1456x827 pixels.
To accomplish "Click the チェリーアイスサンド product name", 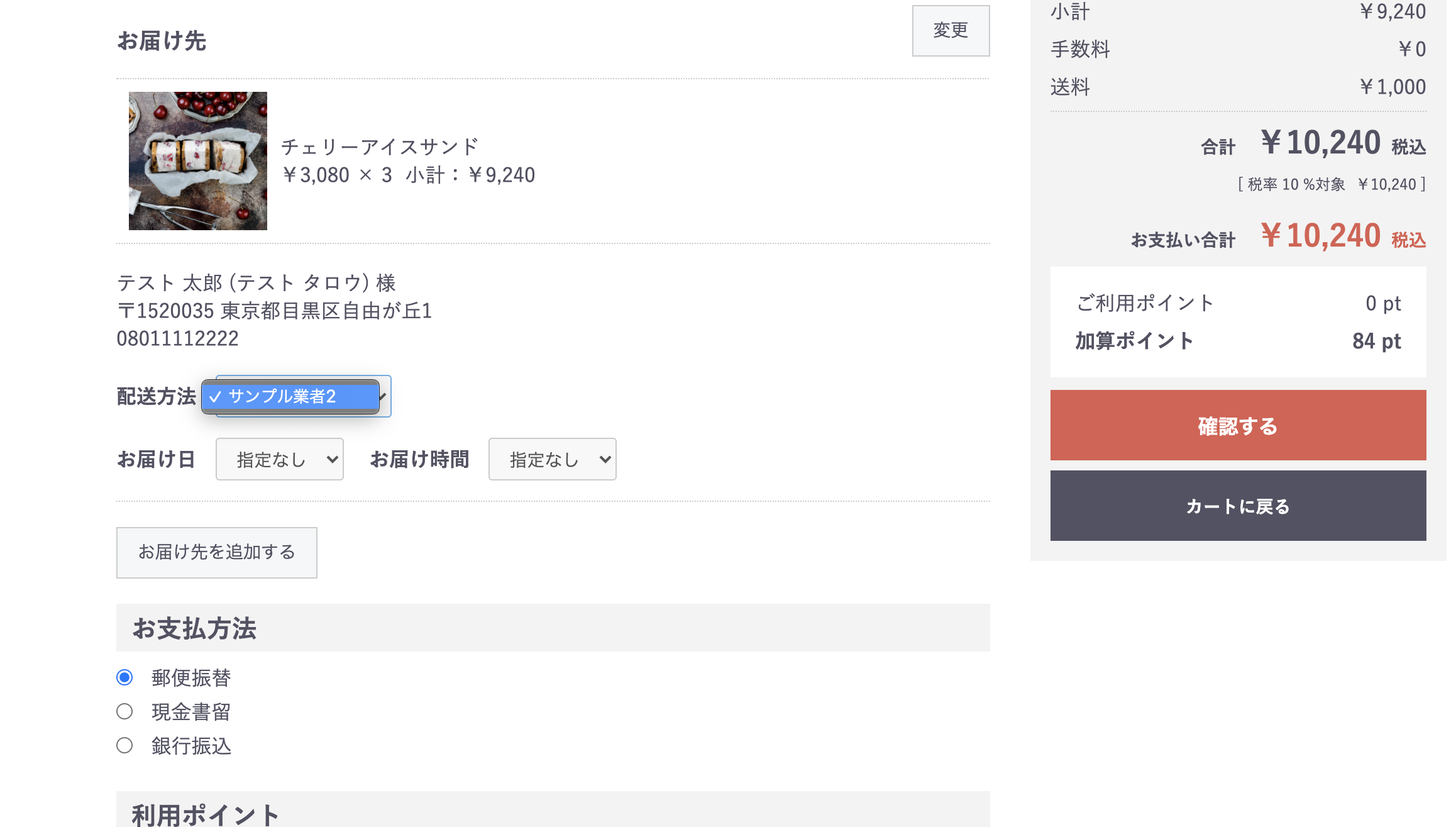I will point(380,147).
